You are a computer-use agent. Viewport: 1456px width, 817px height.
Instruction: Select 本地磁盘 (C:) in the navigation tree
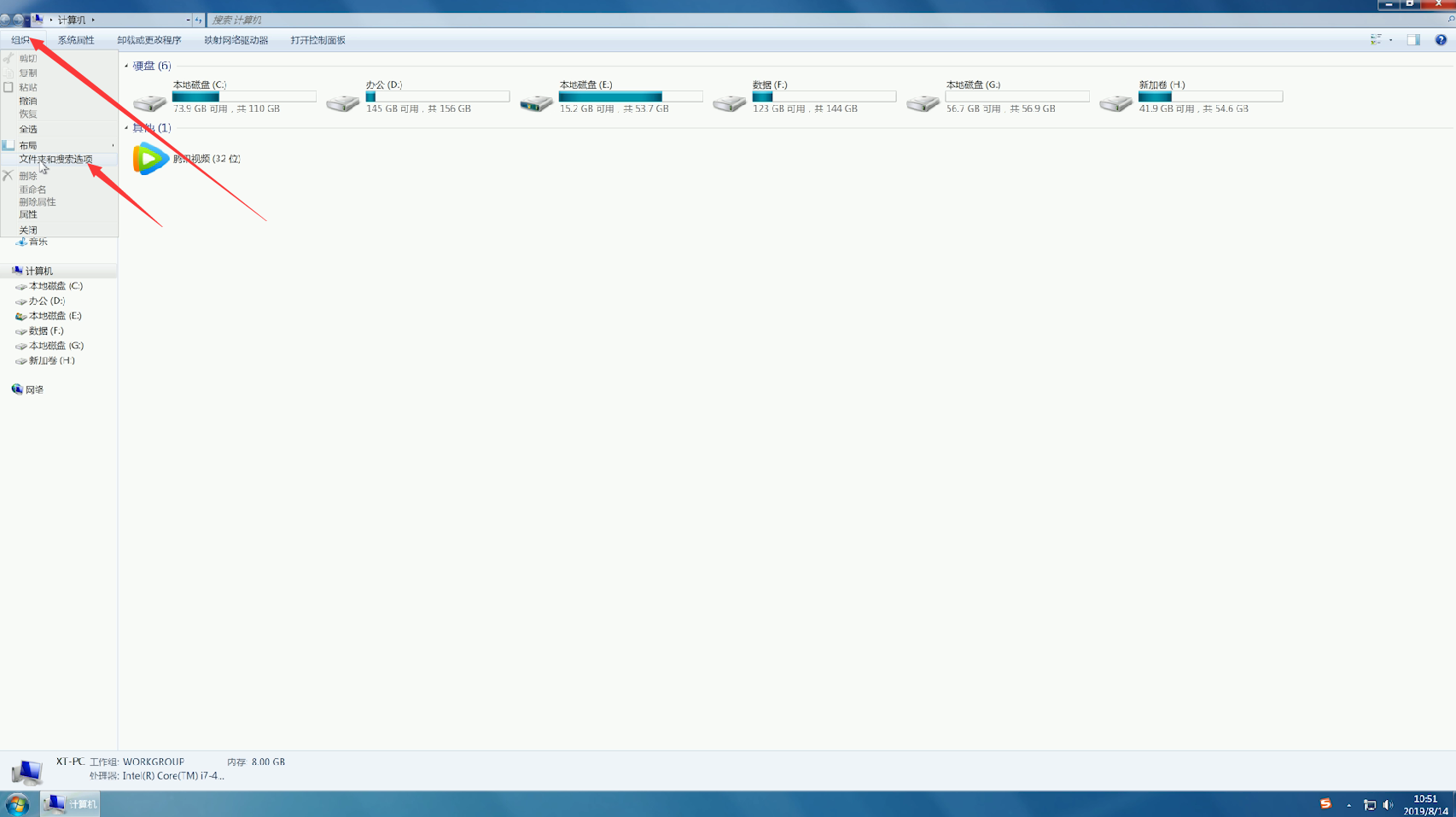[x=50, y=286]
